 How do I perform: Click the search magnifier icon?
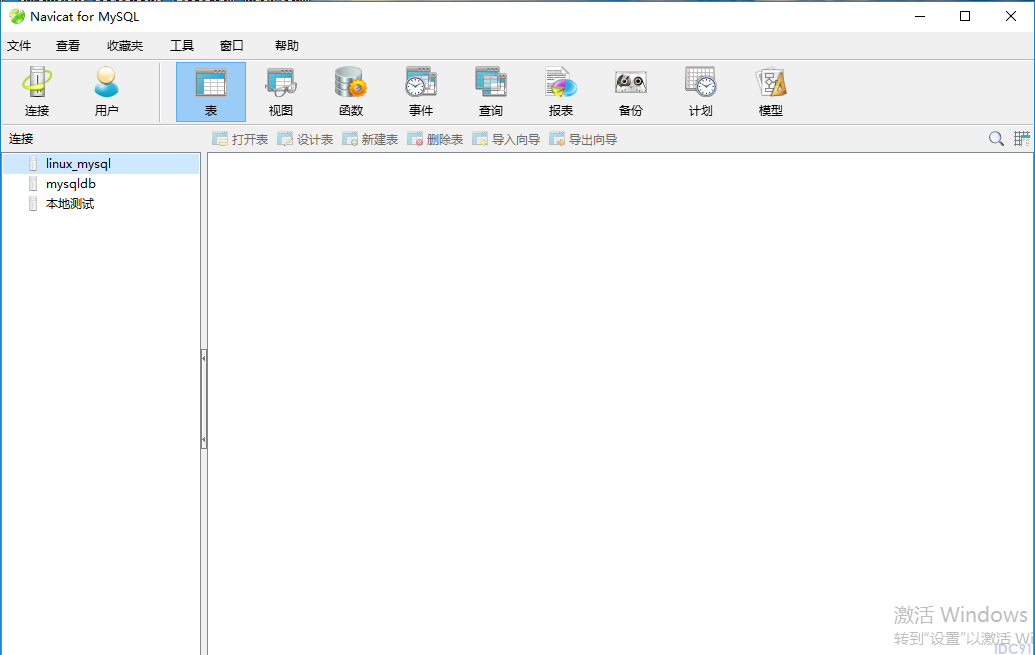click(x=996, y=139)
